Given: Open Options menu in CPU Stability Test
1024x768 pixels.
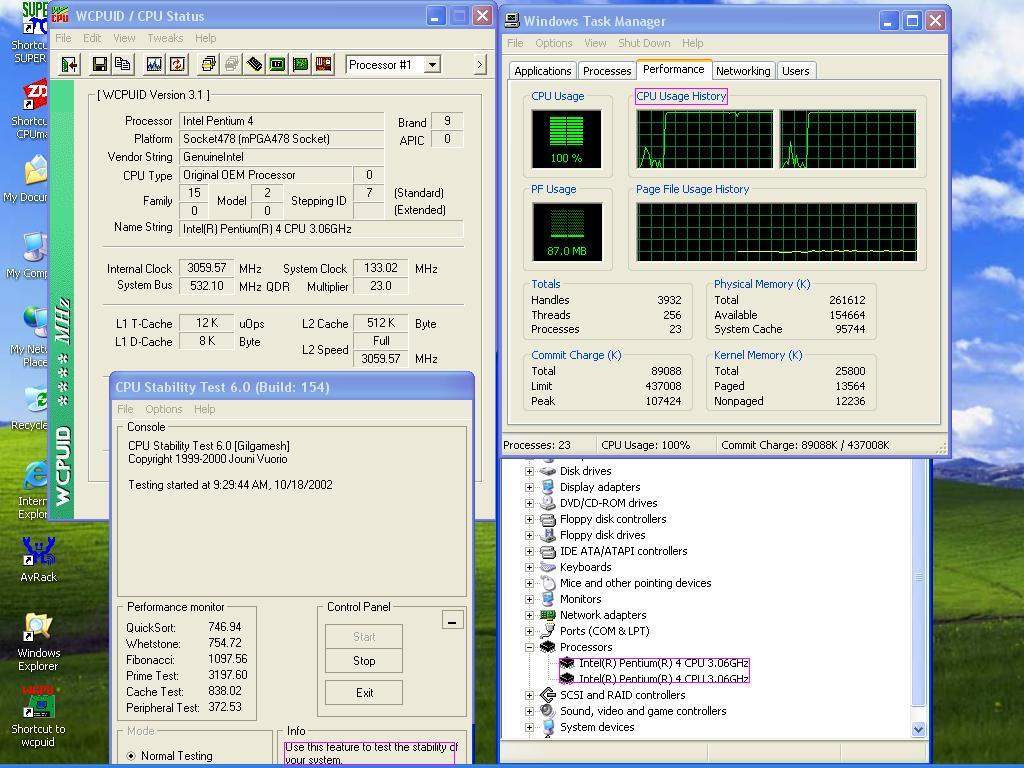Looking at the screenshot, I should 163,409.
